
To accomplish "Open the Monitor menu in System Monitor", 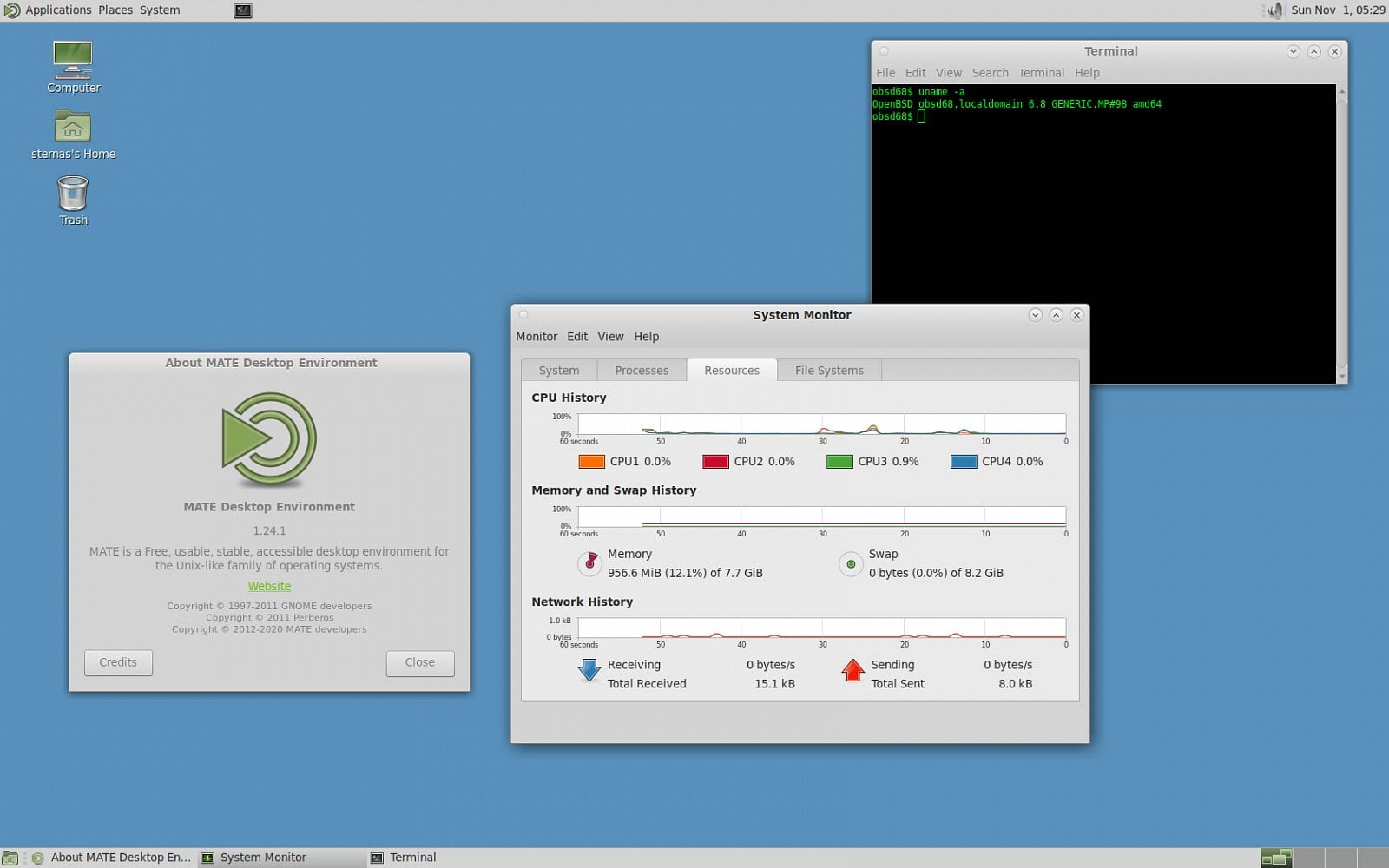I will 537,337.
